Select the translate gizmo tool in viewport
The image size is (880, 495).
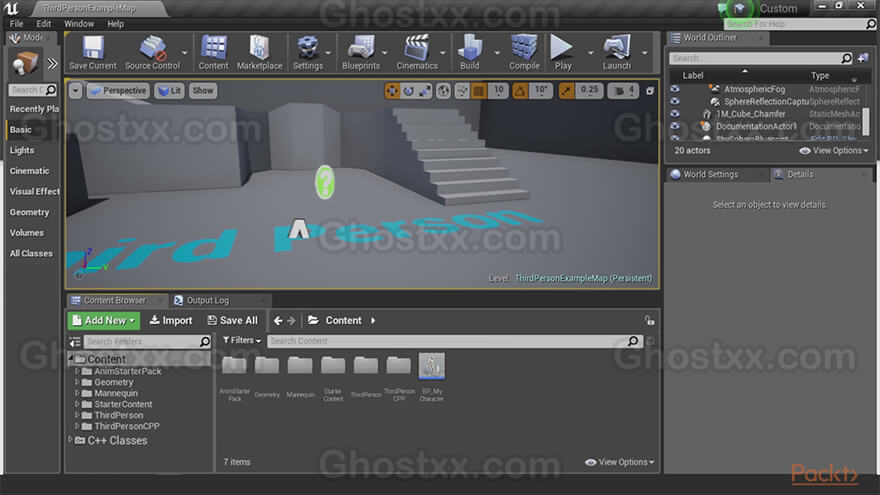click(x=392, y=90)
